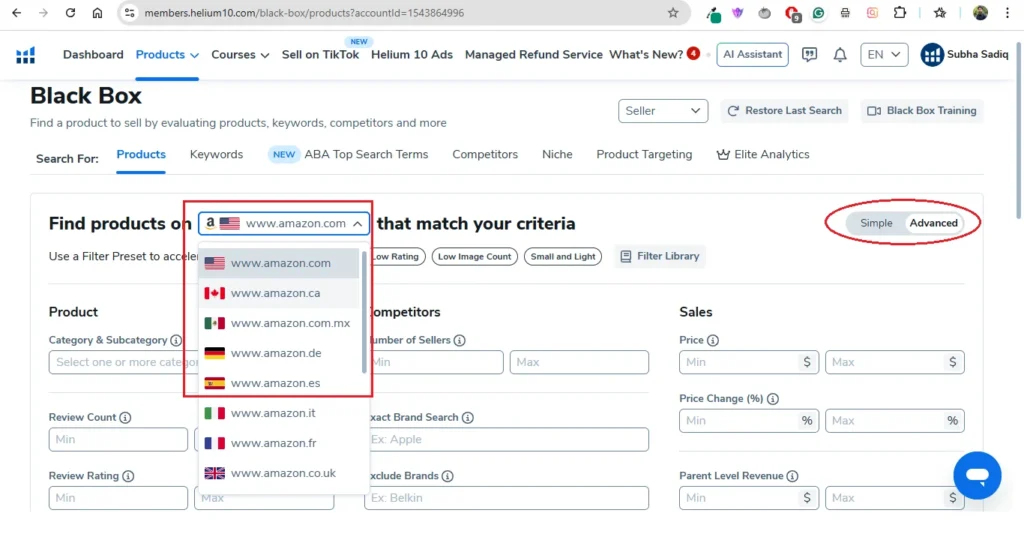Show info icon beside Price Change (%)
This screenshot has height=546, width=1024.
click(773, 399)
